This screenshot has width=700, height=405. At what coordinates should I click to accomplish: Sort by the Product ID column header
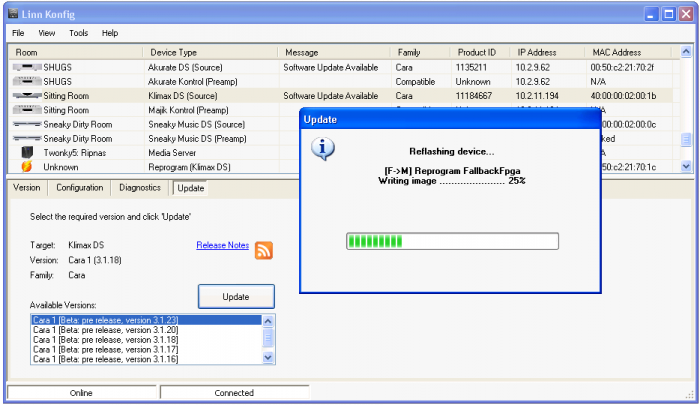coord(480,52)
